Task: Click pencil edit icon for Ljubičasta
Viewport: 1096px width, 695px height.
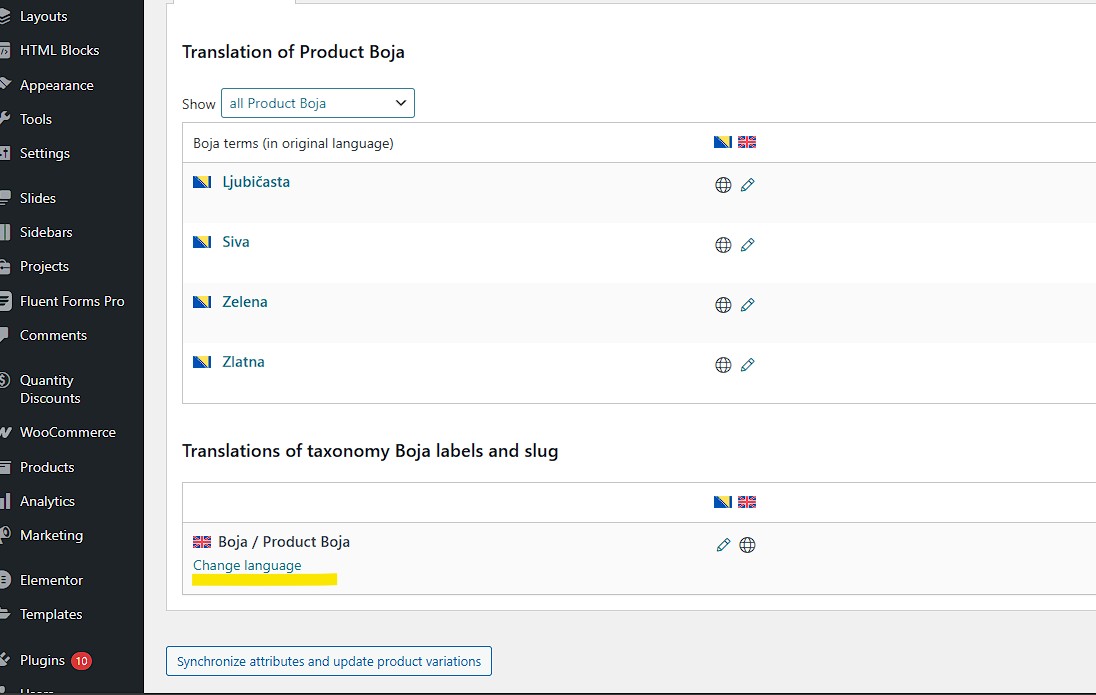Action: click(747, 185)
